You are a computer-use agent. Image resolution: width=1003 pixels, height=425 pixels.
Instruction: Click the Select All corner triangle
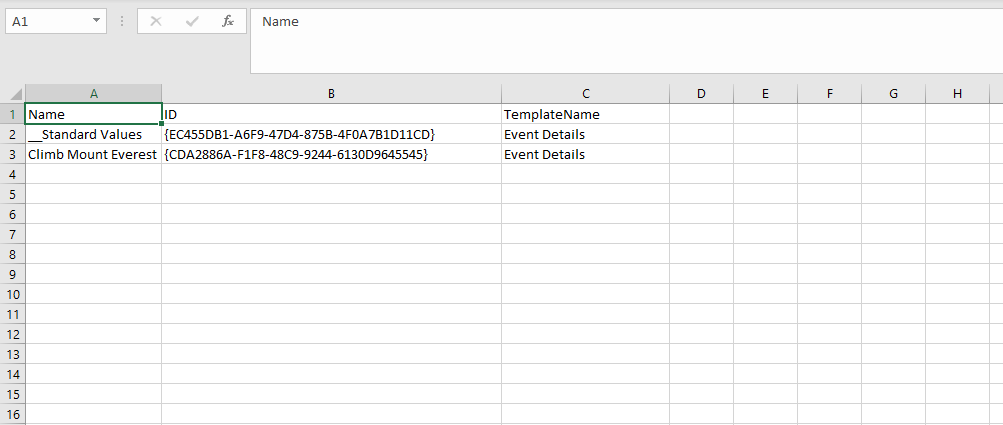click(13, 94)
